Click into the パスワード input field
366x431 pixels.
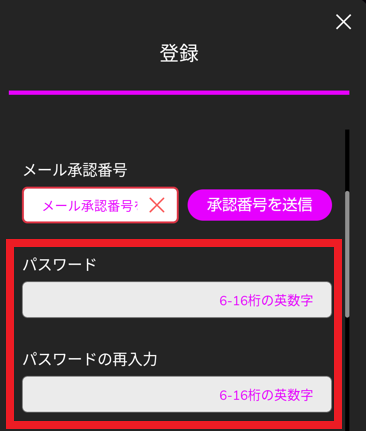tap(177, 300)
